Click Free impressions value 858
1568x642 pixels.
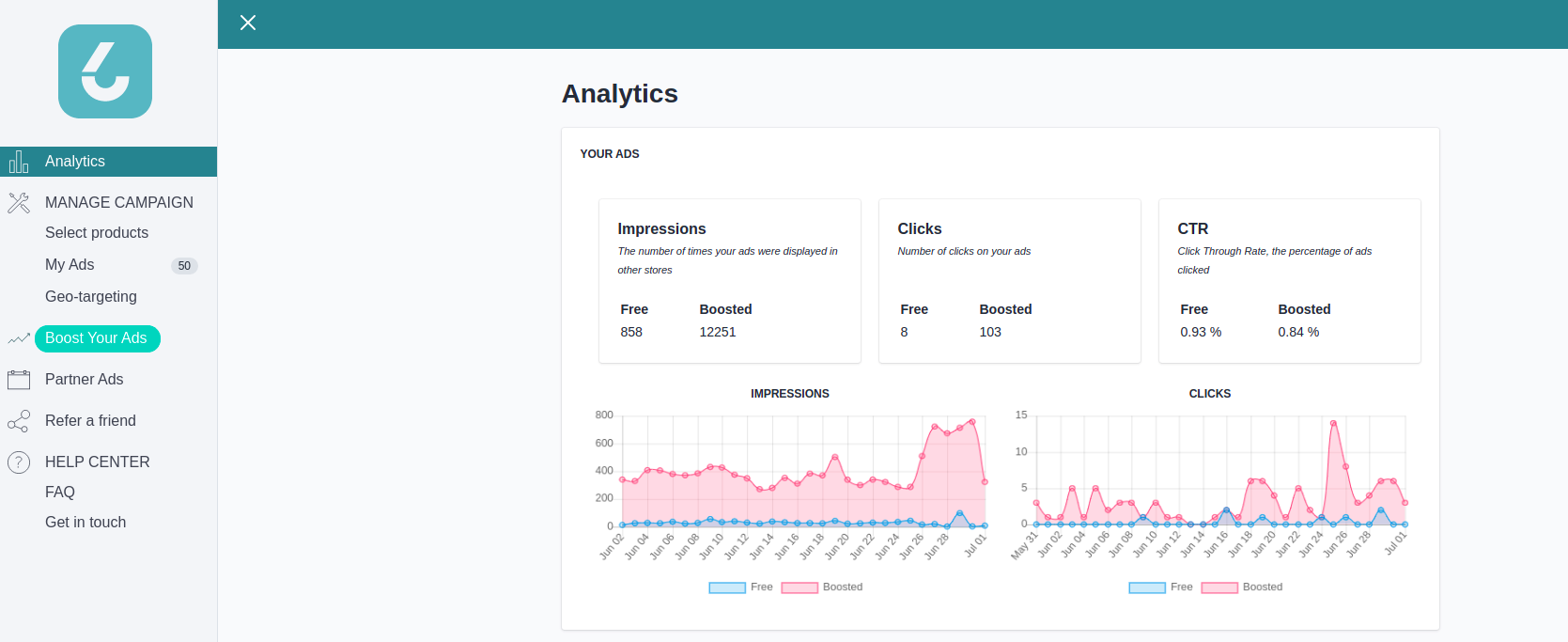click(x=631, y=333)
